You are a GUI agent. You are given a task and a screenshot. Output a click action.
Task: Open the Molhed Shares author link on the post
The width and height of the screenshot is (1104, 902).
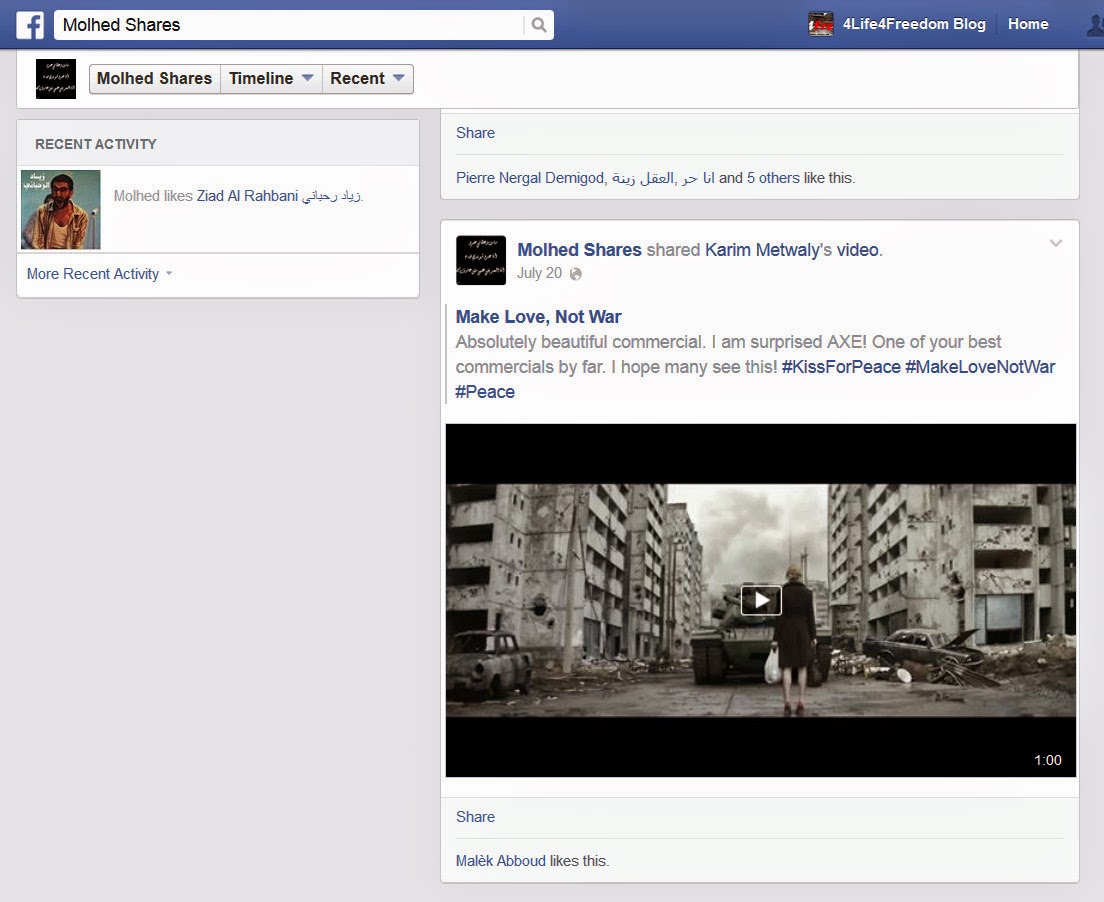(x=579, y=250)
